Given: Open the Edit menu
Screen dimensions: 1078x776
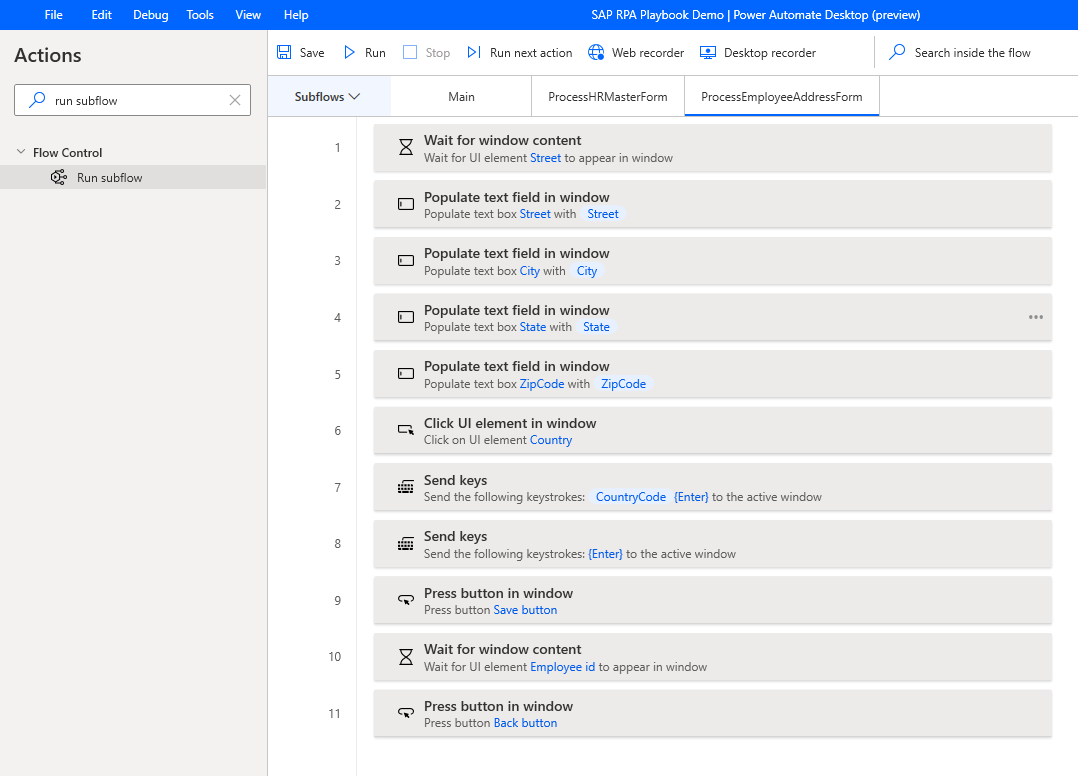Looking at the screenshot, I should click(102, 15).
